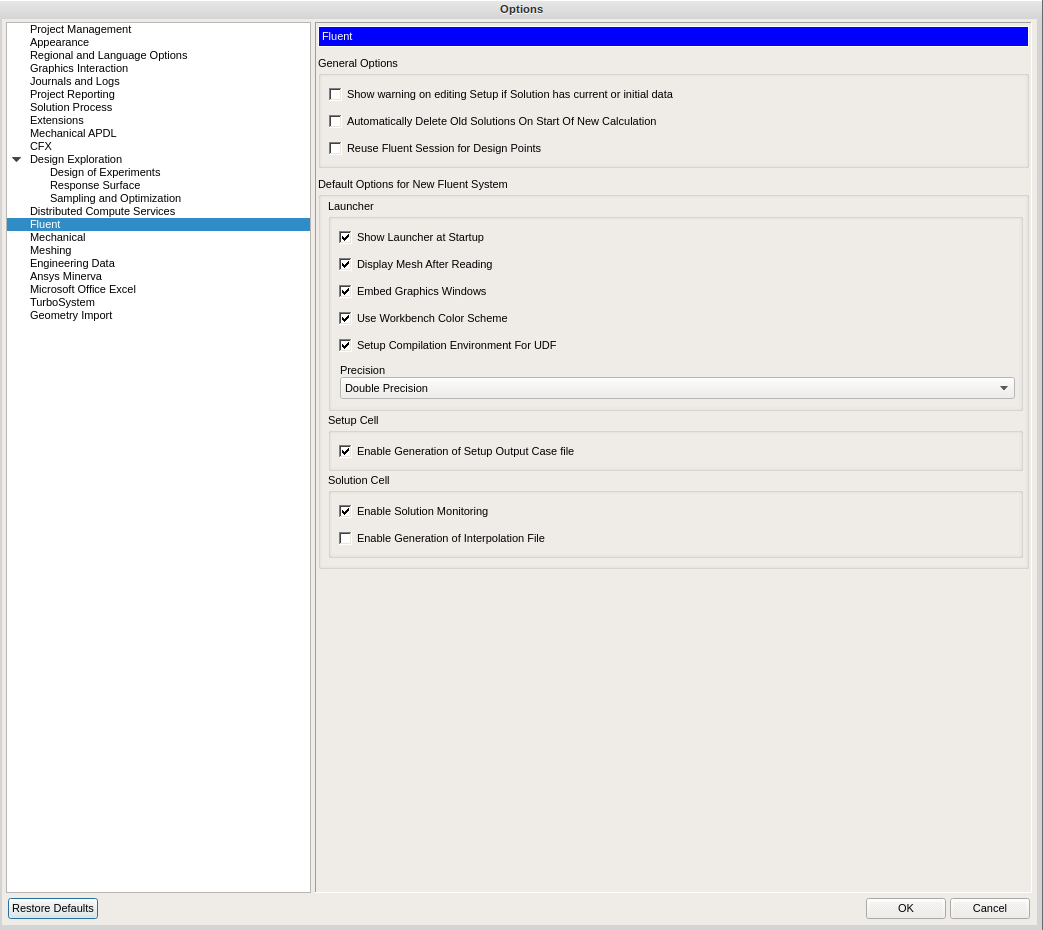Open Geometry Import options
This screenshot has width=1043, height=930.
[x=71, y=315]
